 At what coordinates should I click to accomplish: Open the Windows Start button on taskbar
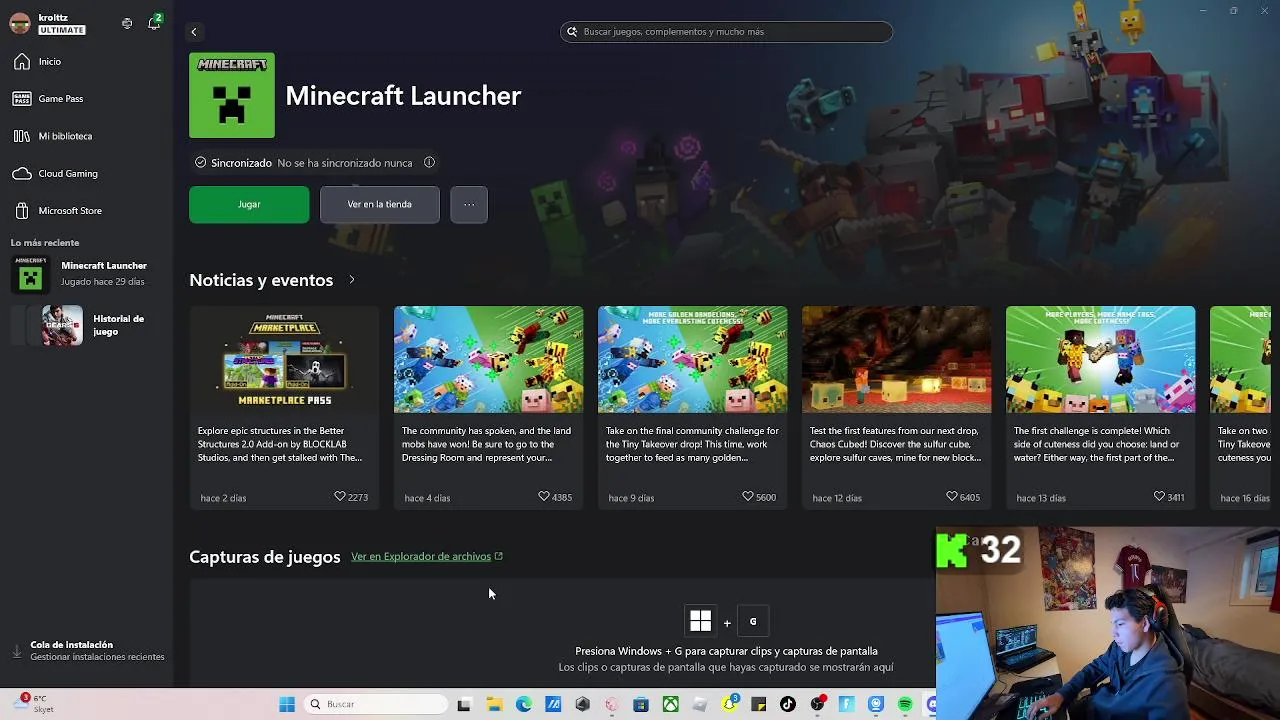point(287,705)
